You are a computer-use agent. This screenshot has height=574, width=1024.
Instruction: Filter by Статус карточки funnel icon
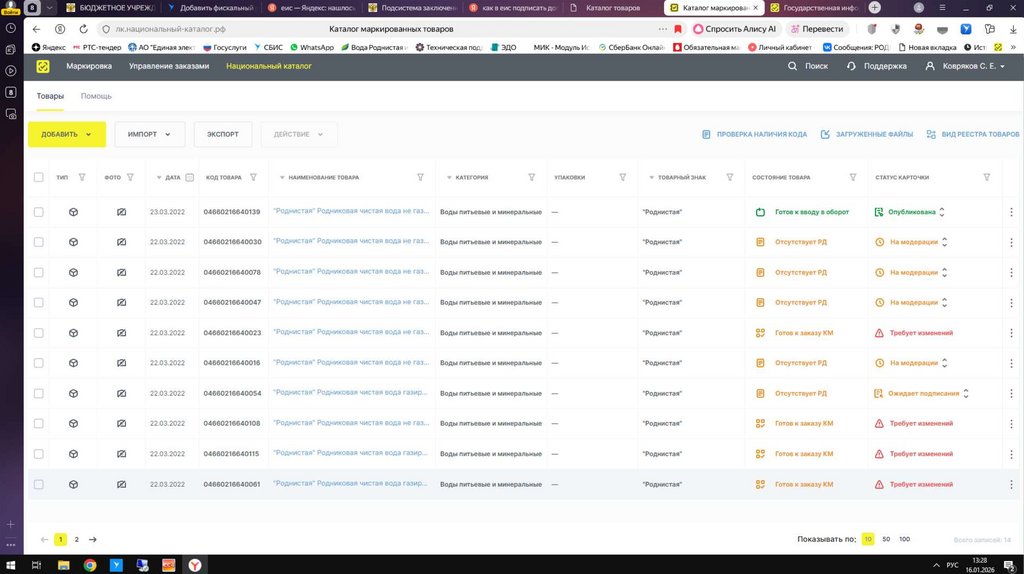987,177
